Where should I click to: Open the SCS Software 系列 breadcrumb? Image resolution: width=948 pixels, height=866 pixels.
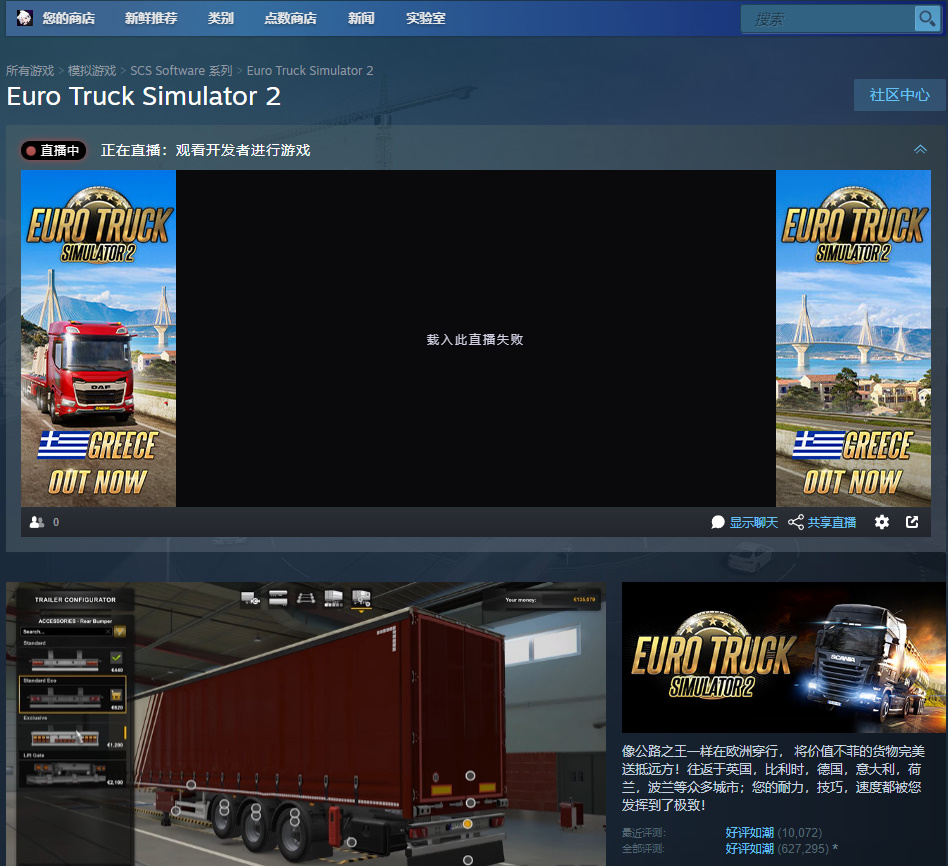coord(181,71)
